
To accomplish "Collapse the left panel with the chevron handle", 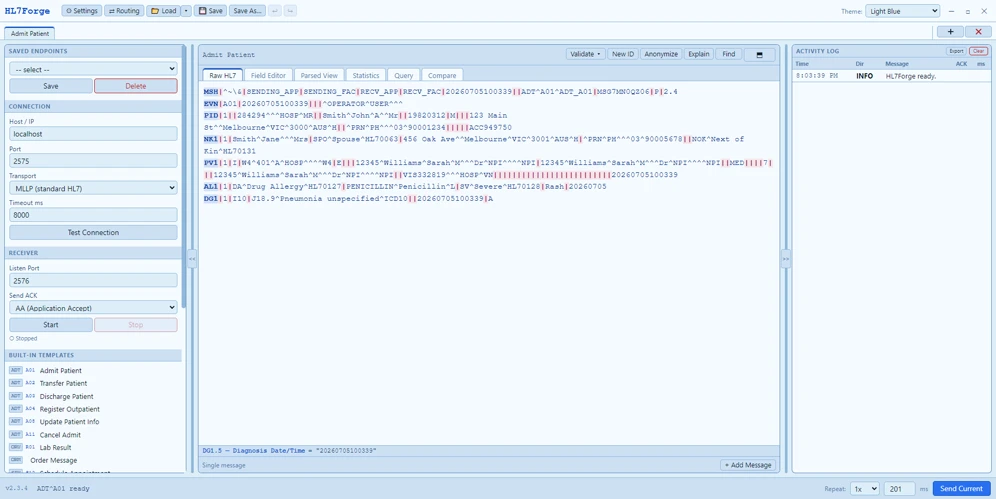I will (x=192, y=258).
